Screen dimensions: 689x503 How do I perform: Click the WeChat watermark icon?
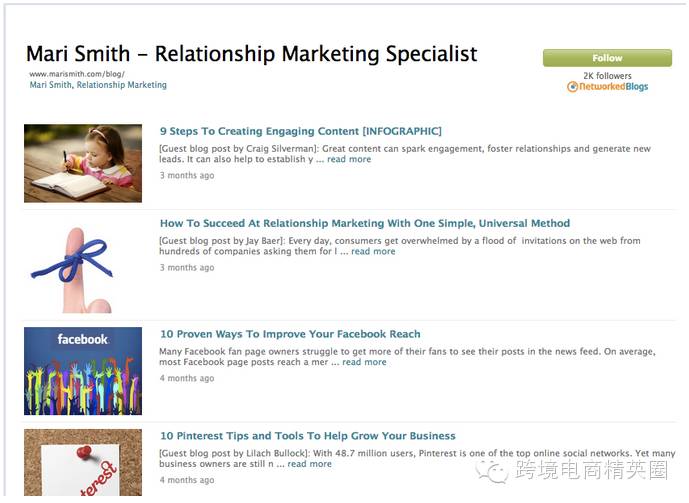[492, 471]
